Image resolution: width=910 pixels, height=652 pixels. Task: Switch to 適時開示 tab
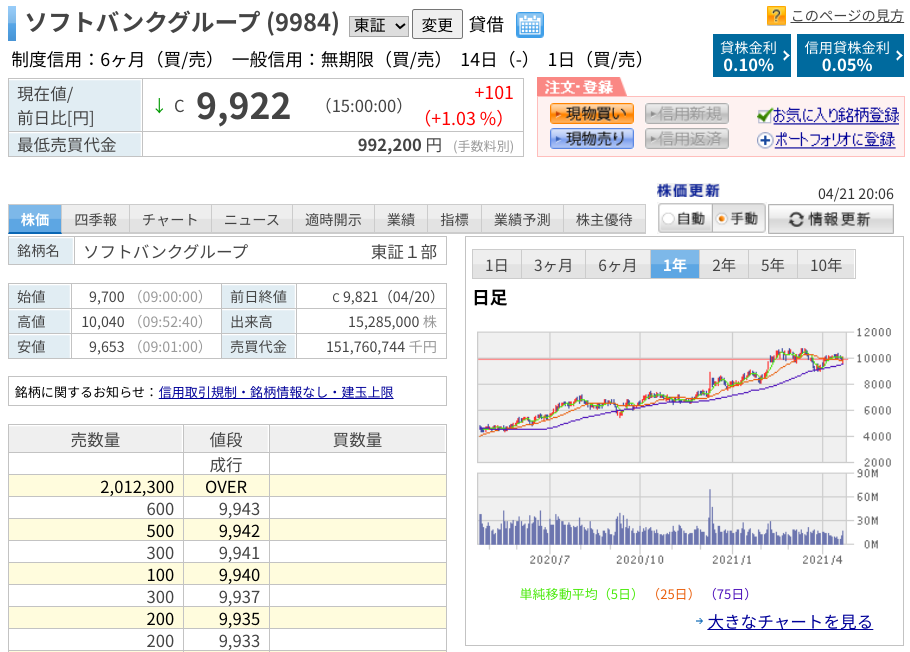334,219
